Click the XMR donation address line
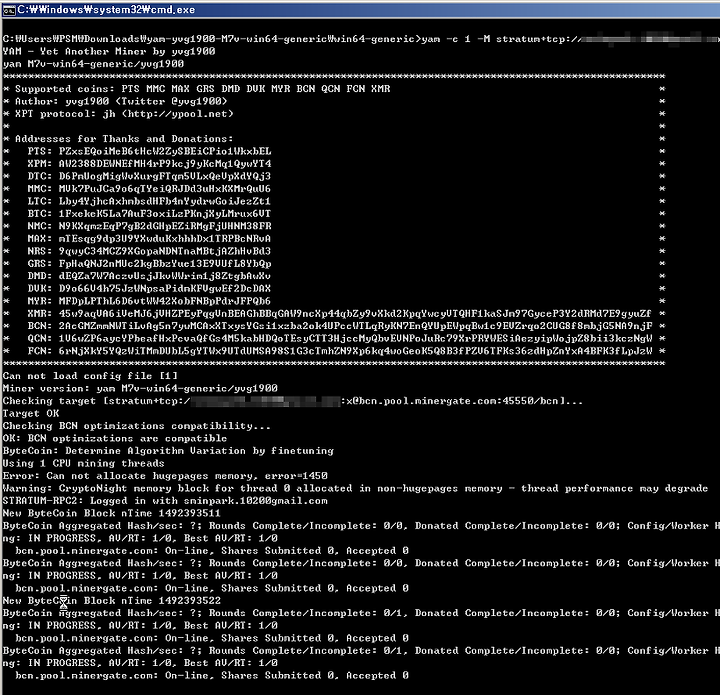Screen dimensions: 720x695 point(339,314)
